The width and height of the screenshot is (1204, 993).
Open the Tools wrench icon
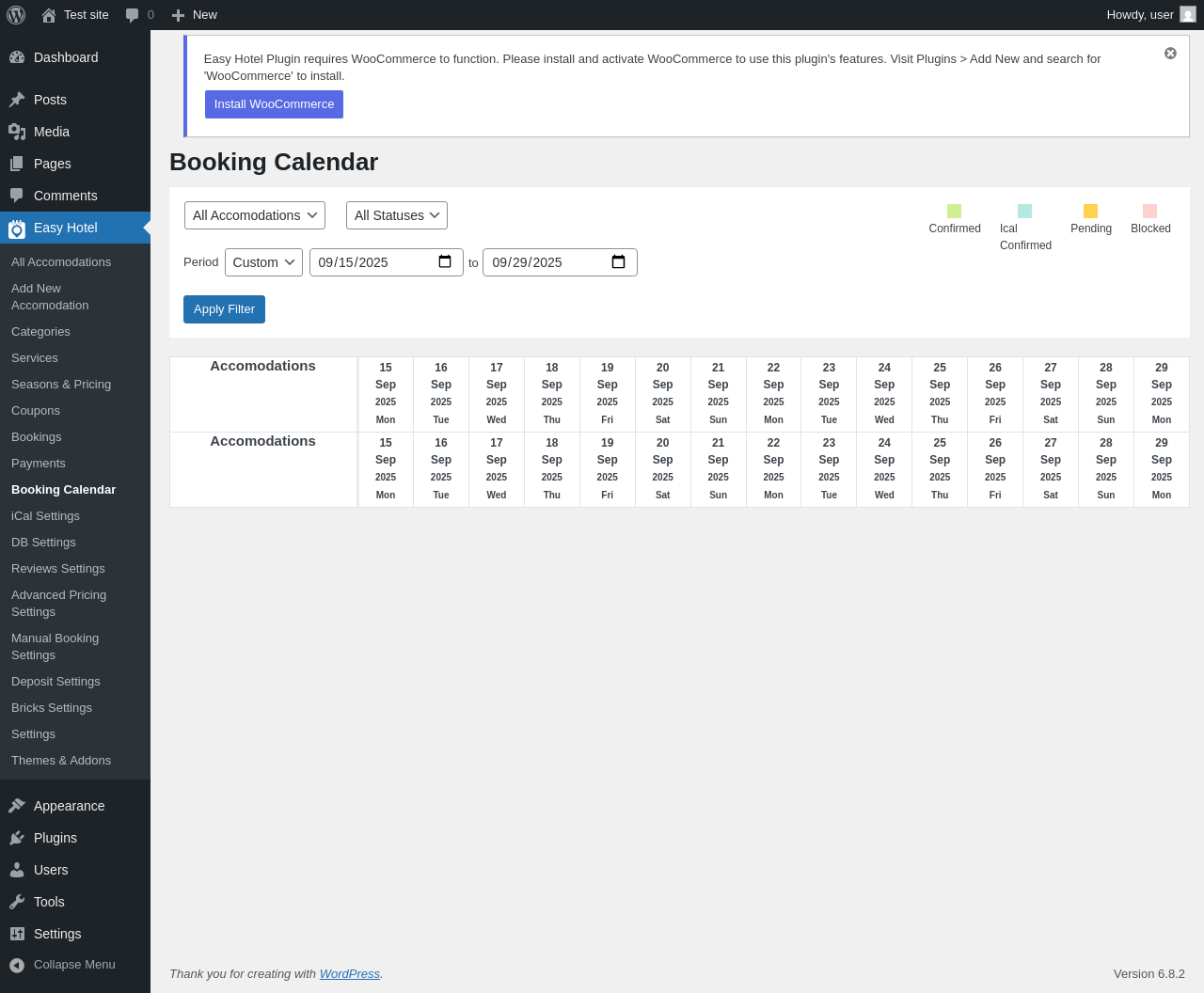coord(17,902)
